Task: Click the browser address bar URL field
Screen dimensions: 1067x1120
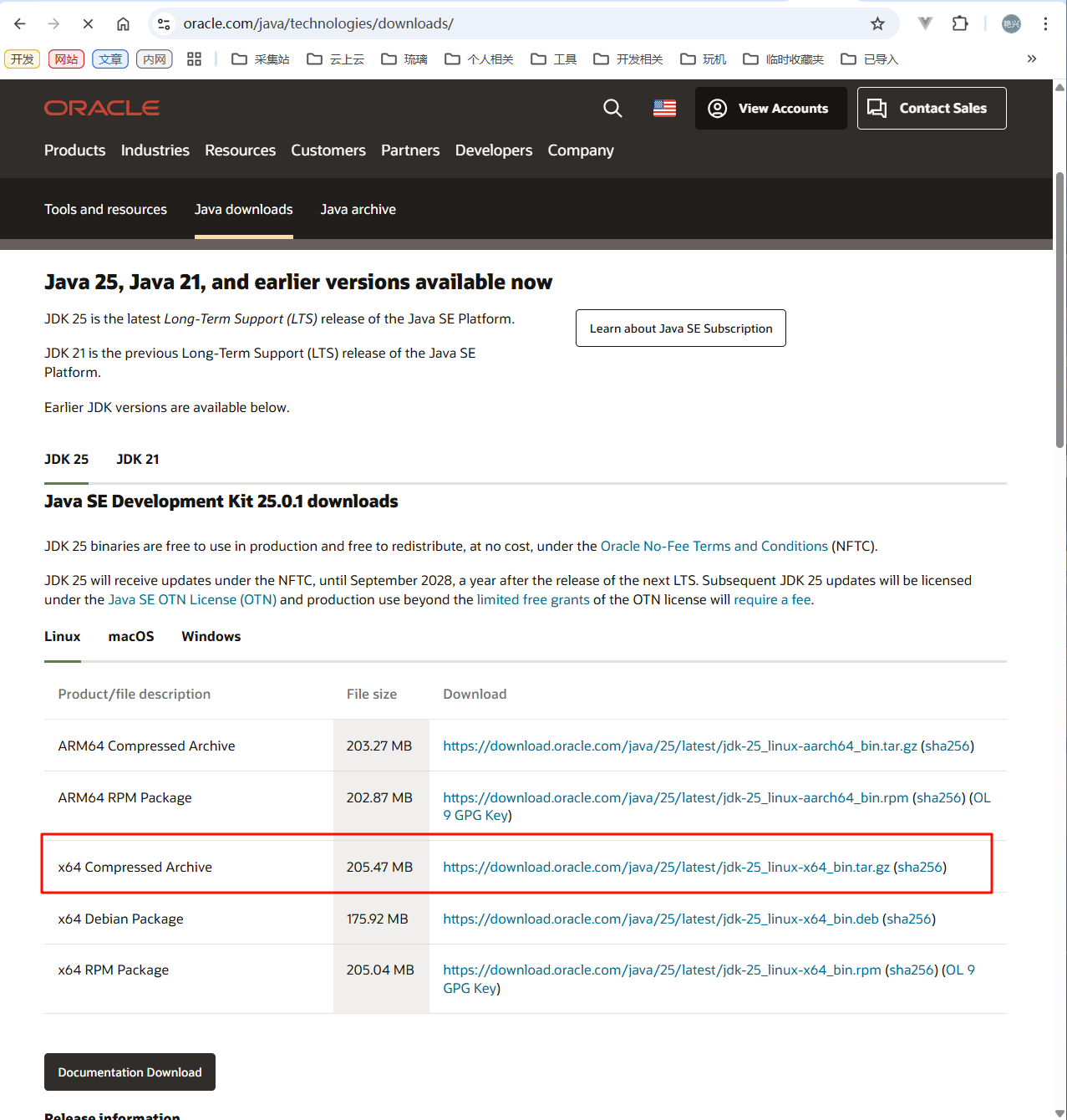Action: tap(501, 24)
